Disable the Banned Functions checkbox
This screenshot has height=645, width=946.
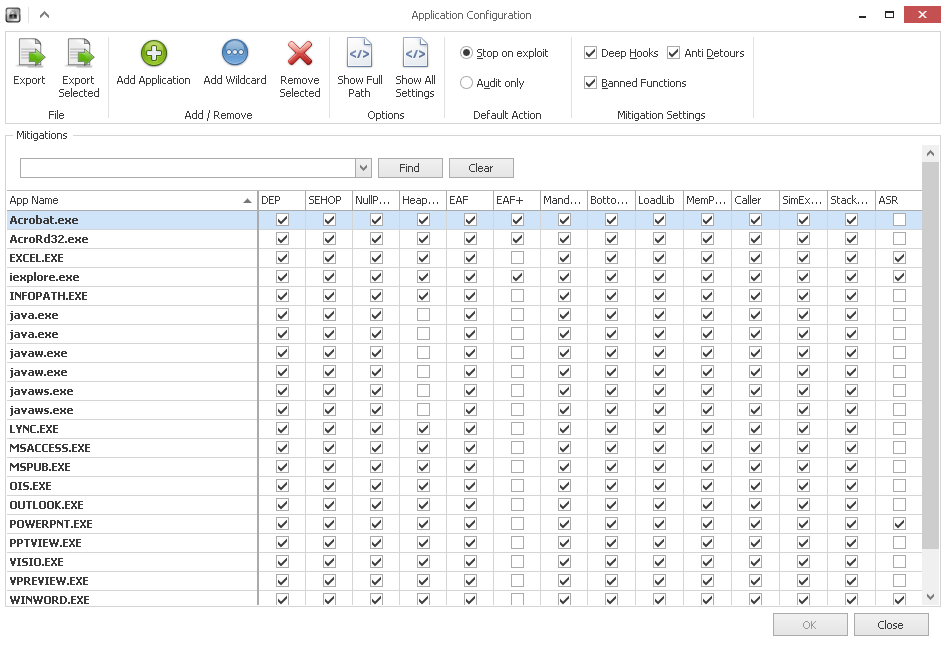pos(591,83)
